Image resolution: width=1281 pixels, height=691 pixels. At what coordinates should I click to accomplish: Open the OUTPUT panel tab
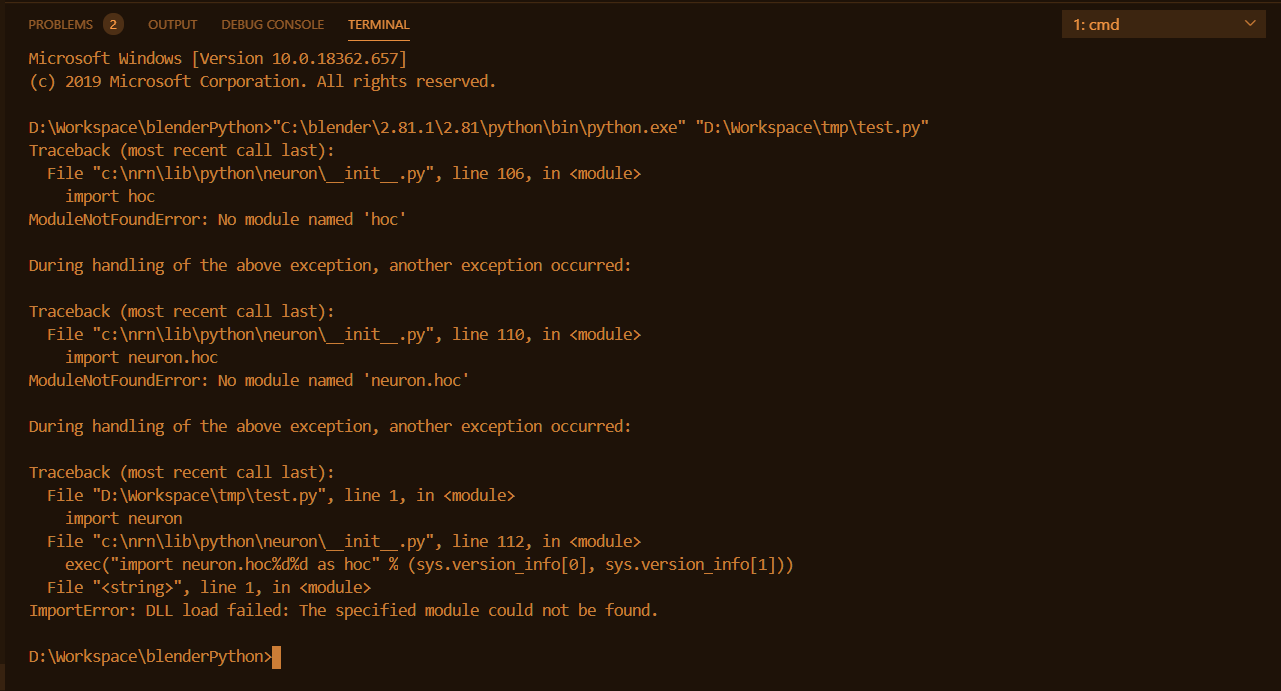click(171, 24)
